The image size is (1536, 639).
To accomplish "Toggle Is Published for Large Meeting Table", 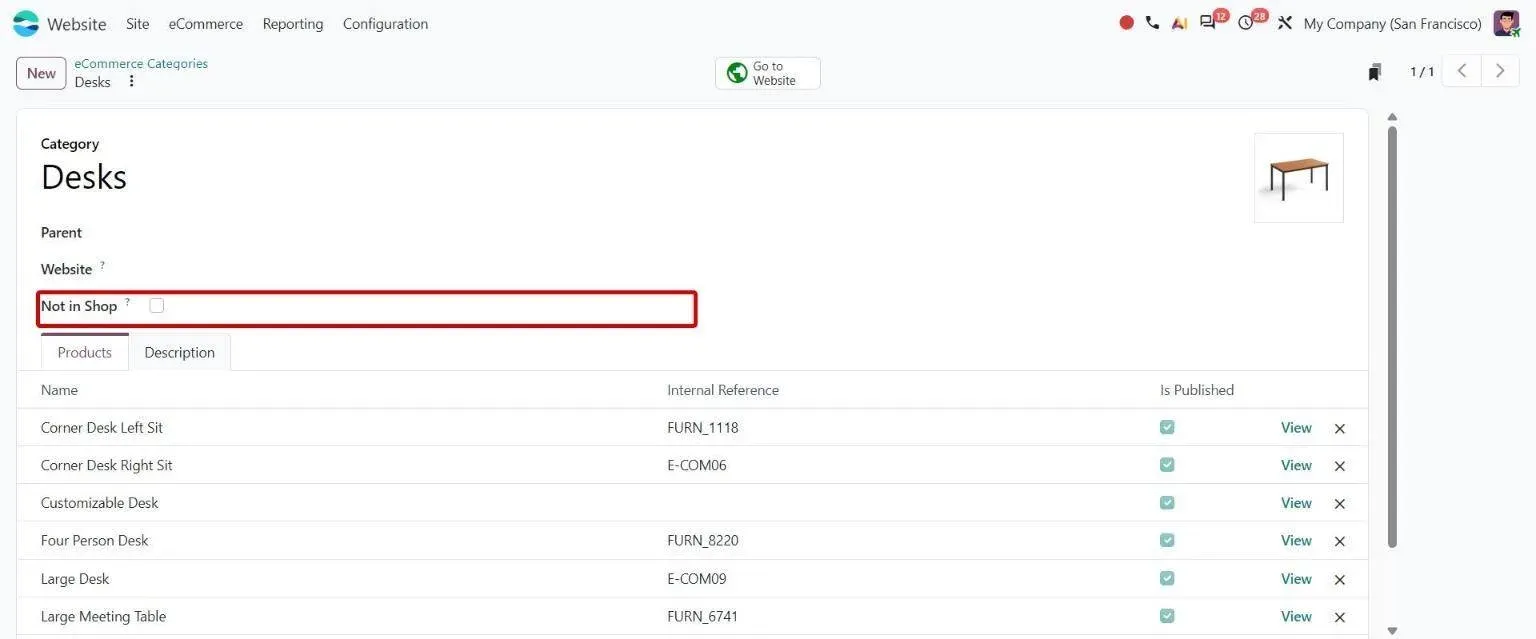I will pos(1167,616).
